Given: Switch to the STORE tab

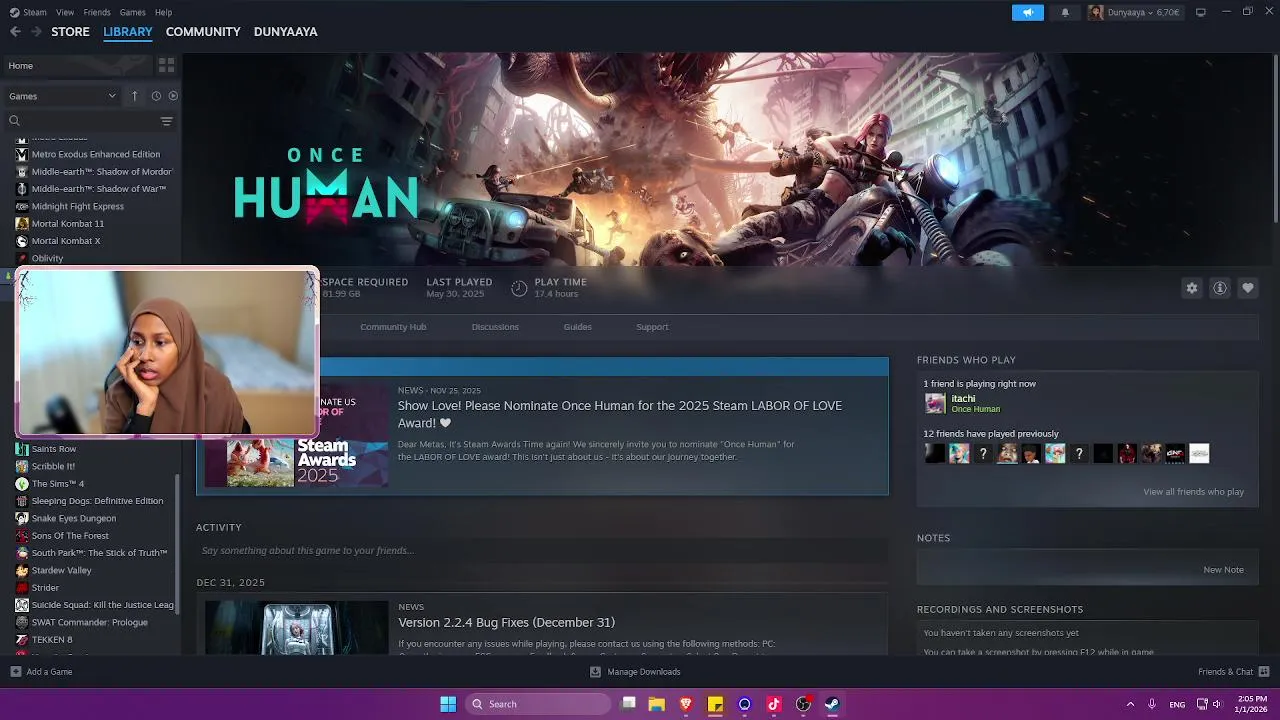Looking at the screenshot, I should pyautogui.click(x=70, y=32).
